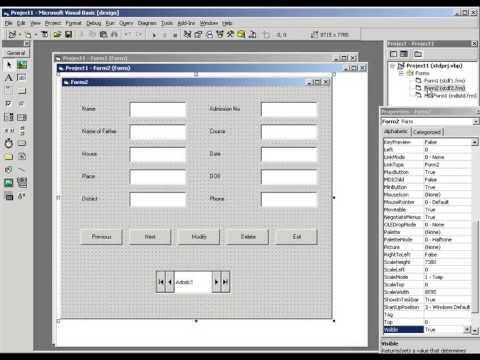Select the ListBox tool in the toolbox

pyautogui.click(x=22, y=117)
